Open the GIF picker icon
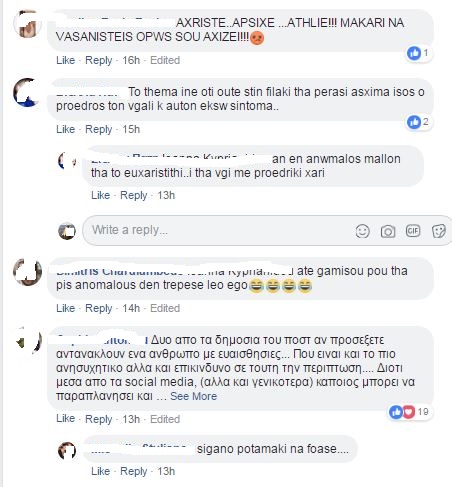Screen dimensions: 452x487 tap(413, 231)
